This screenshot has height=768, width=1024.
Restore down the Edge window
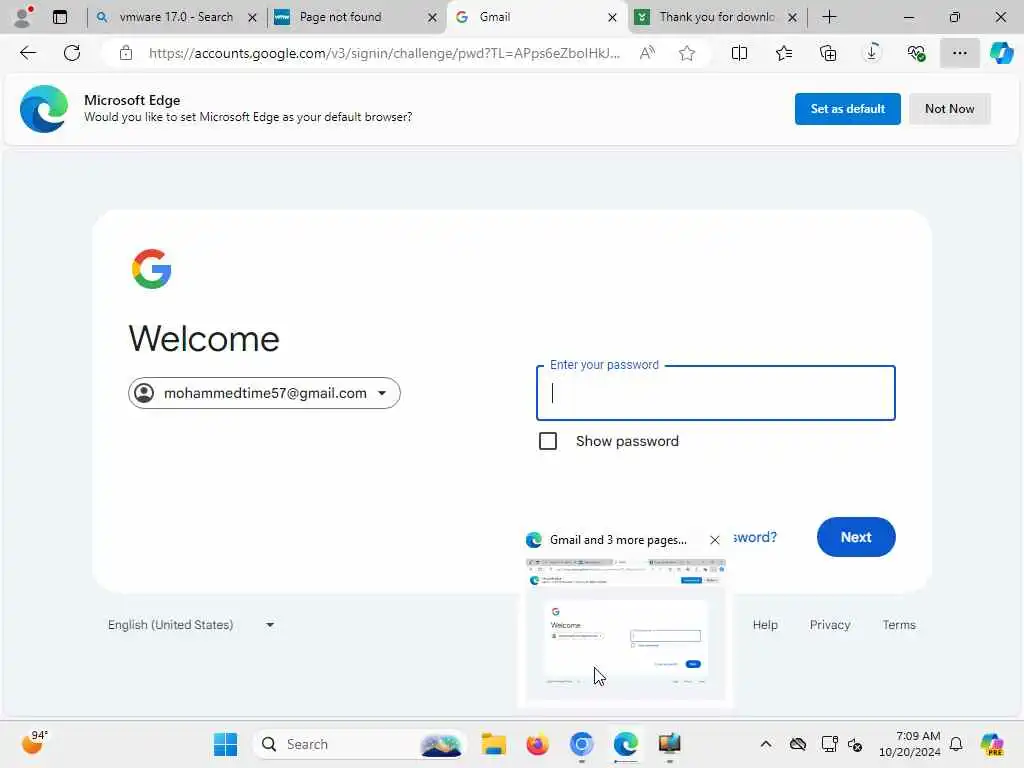[955, 17]
